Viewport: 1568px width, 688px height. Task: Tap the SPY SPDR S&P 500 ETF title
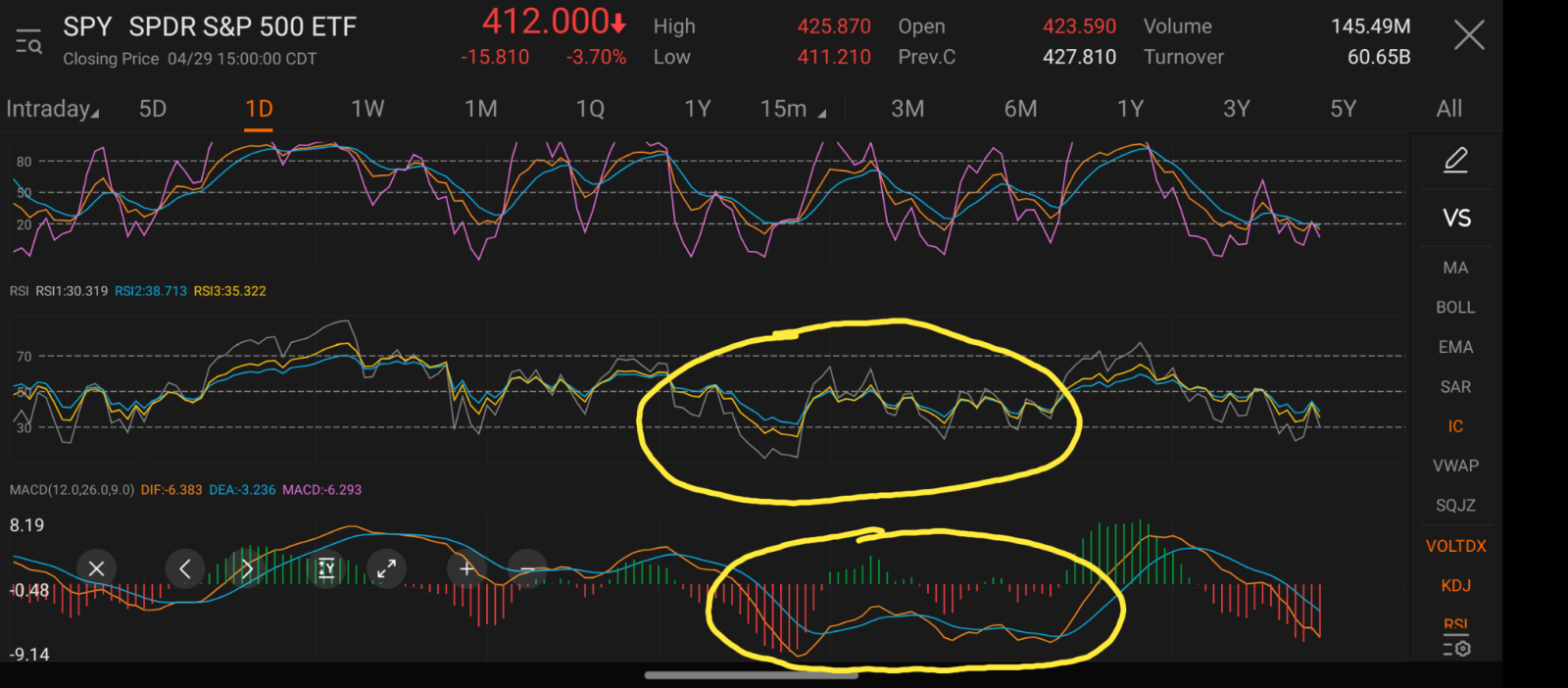tap(210, 27)
